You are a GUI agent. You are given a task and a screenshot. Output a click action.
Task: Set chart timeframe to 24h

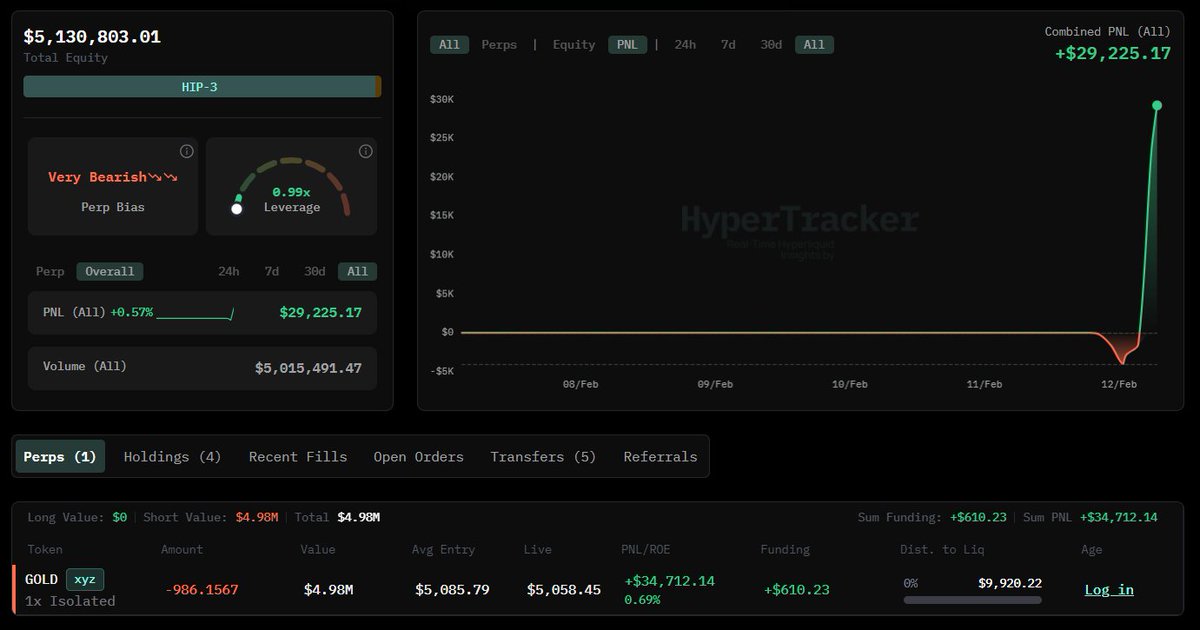coord(685,44)
